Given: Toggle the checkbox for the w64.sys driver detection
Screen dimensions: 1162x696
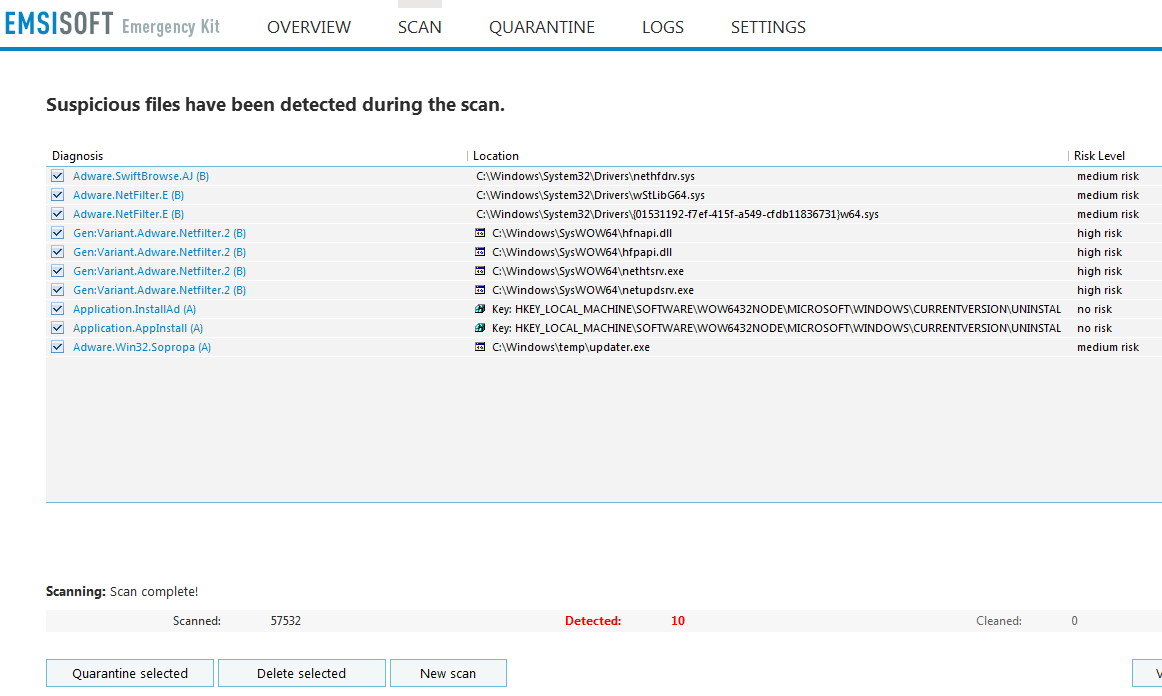Looking at the screenshot, I should (x=57, y=214).
